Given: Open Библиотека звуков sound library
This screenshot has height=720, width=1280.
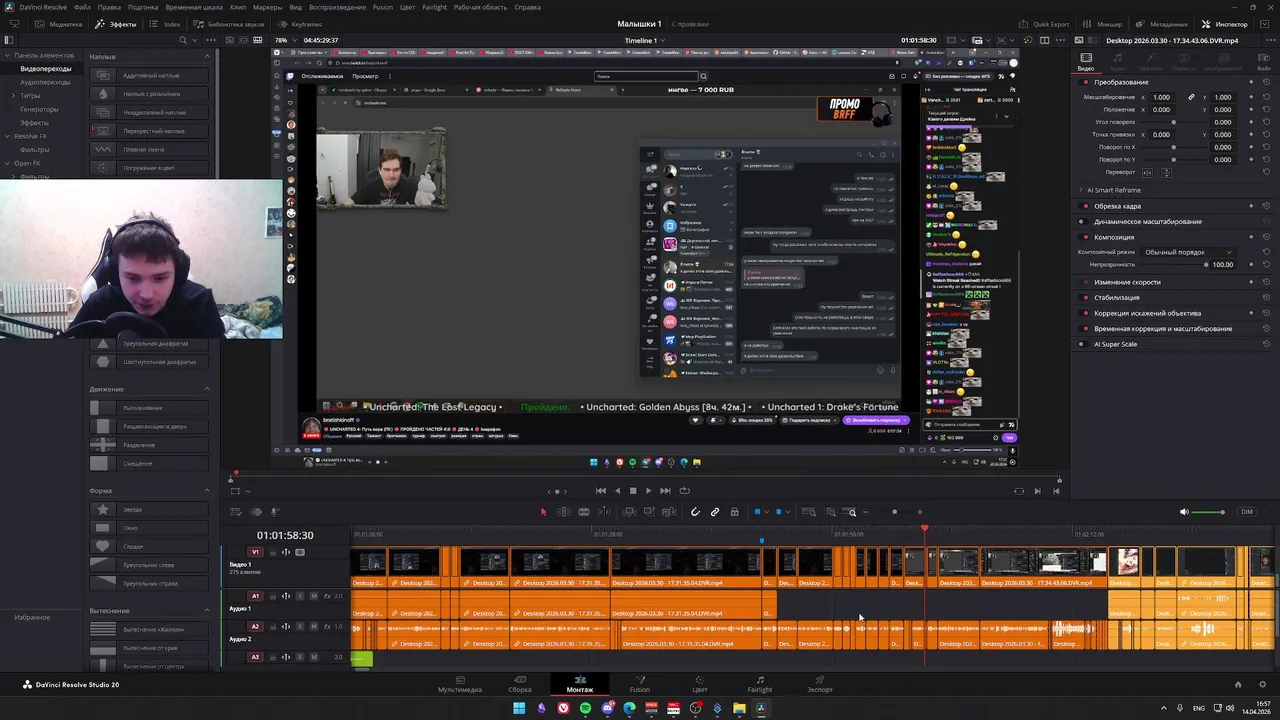Looking at the screenshot, I should pyautogui.click(x=229, y=24).
